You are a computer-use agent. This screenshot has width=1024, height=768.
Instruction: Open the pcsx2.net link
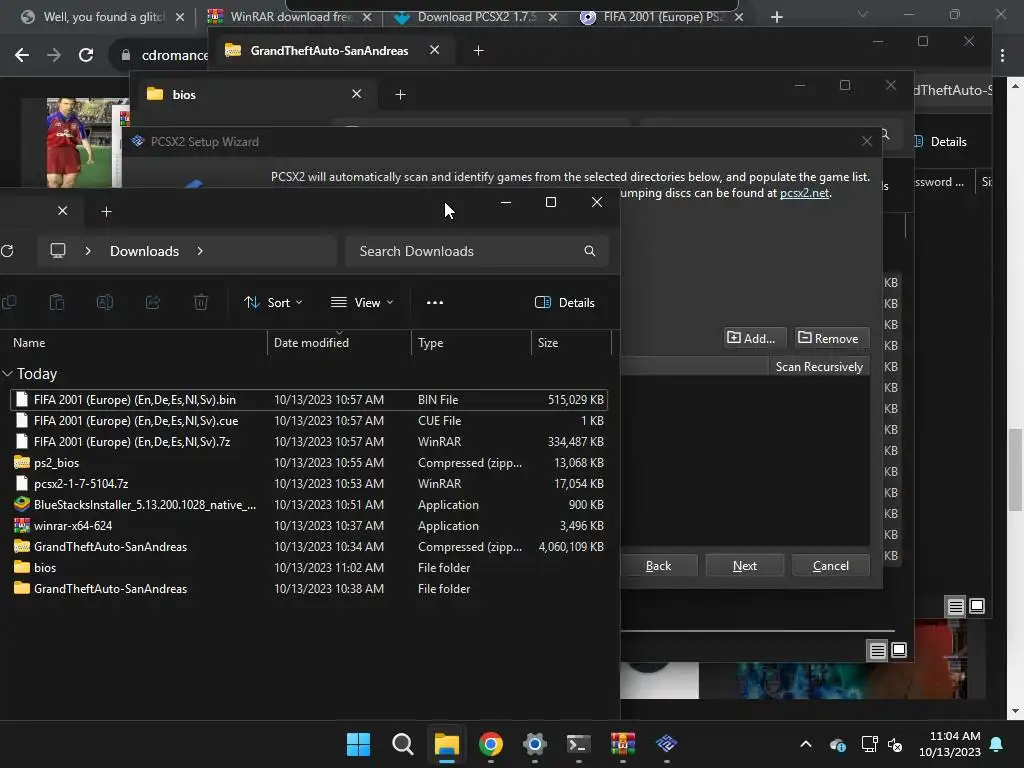click(x=805, y=193)
